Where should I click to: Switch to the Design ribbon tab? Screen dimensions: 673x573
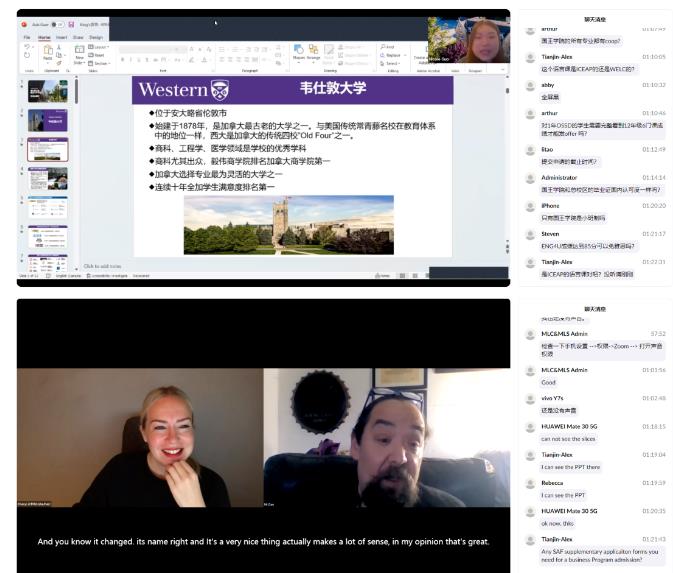click(96, 37)
